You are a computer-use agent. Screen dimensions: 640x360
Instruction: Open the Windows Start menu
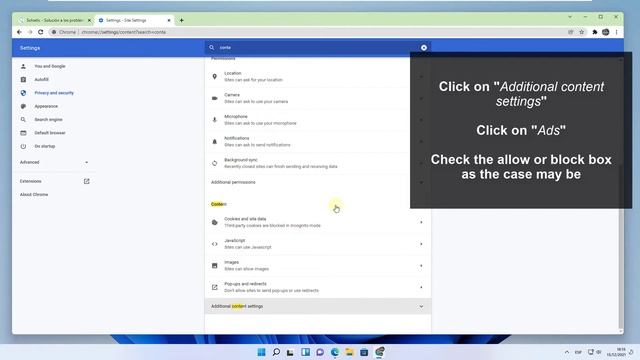click(x=262, y=352)
